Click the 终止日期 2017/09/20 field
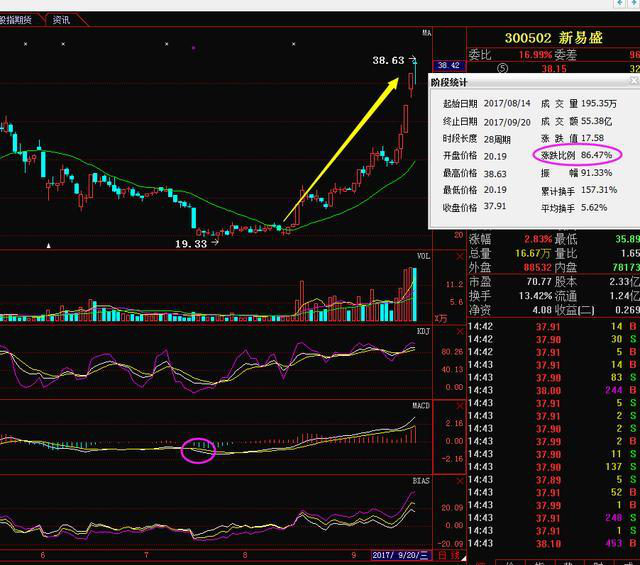The height and width of the screenshot is (565, 640). [507, 122]
